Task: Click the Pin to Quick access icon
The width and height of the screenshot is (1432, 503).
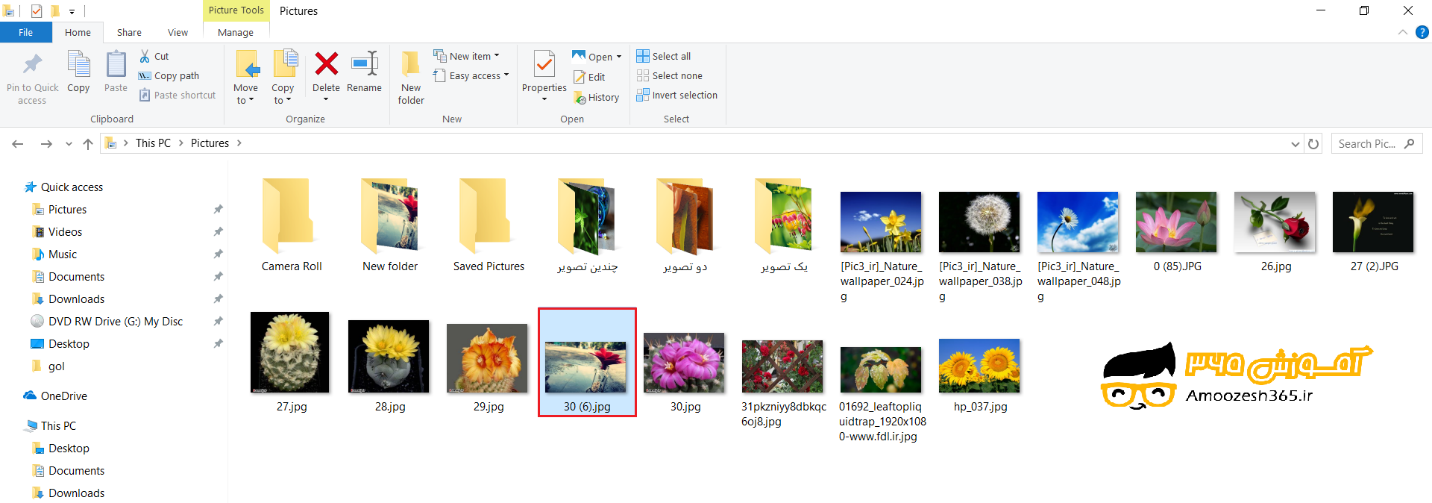Action: [x=32, y=66]
